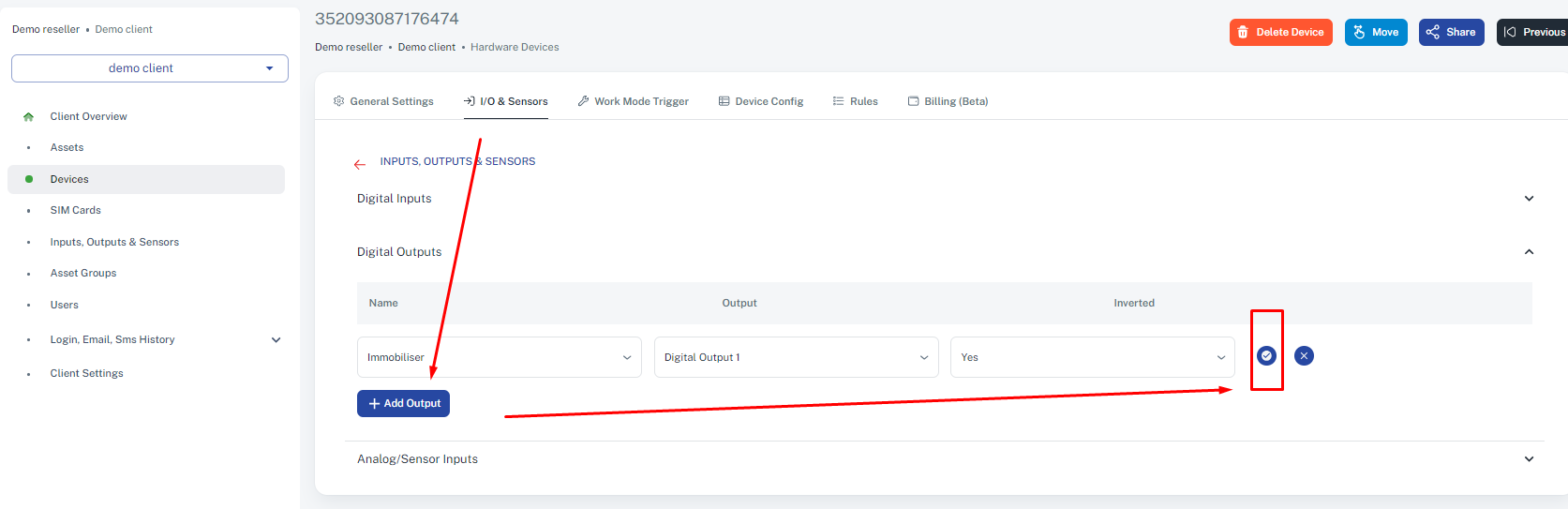Open SIM Cards in the sidebar

point(76,211)
